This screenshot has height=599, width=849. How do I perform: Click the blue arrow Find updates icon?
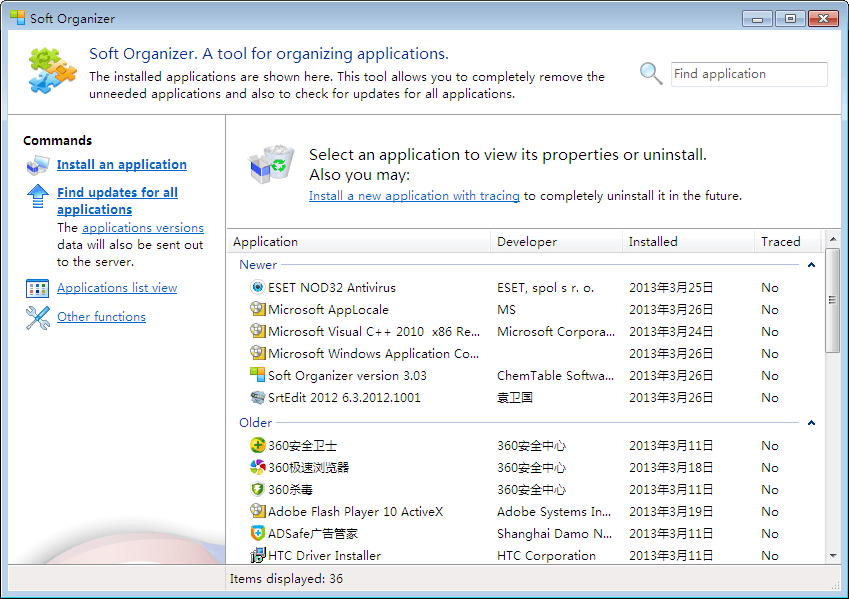[38, 196]
